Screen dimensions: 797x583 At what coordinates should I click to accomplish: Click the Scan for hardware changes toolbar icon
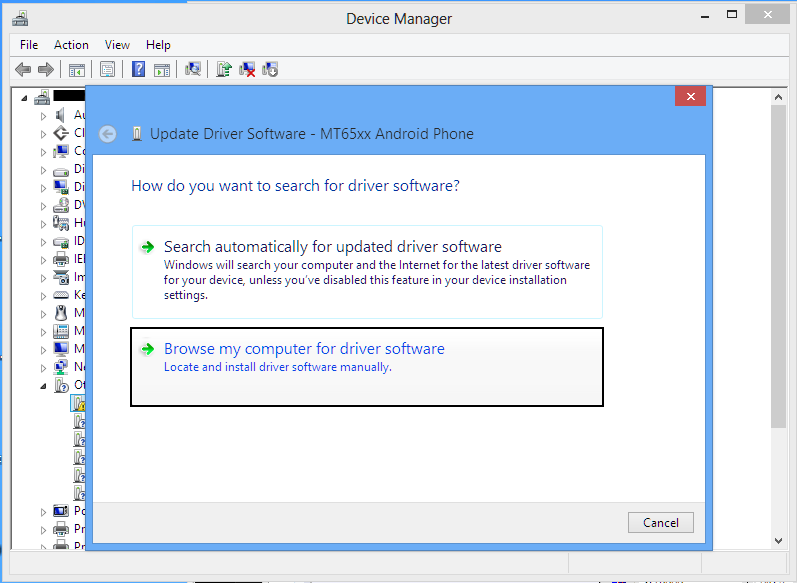click(193, 69)
